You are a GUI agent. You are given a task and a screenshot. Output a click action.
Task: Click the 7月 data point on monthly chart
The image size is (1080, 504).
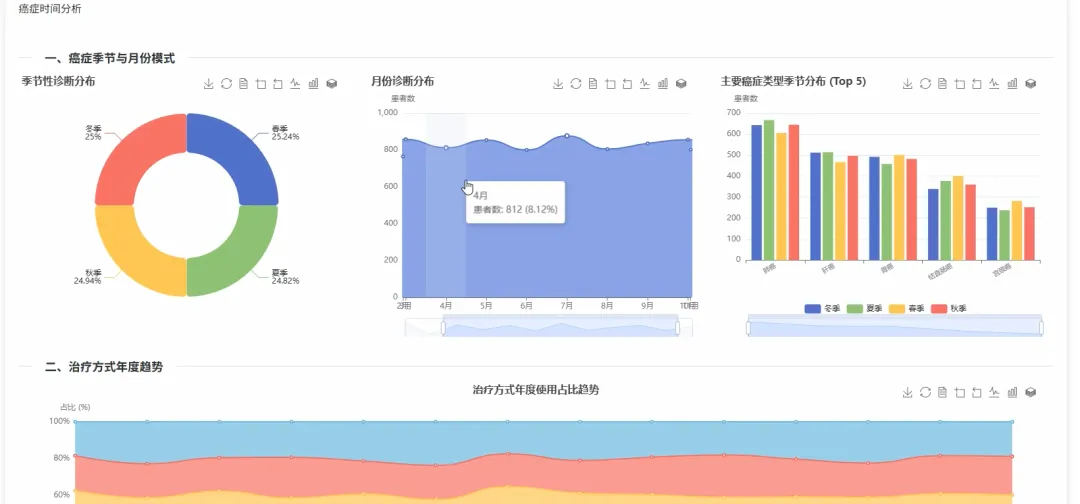pyautogui.click(x=567, y=136)
